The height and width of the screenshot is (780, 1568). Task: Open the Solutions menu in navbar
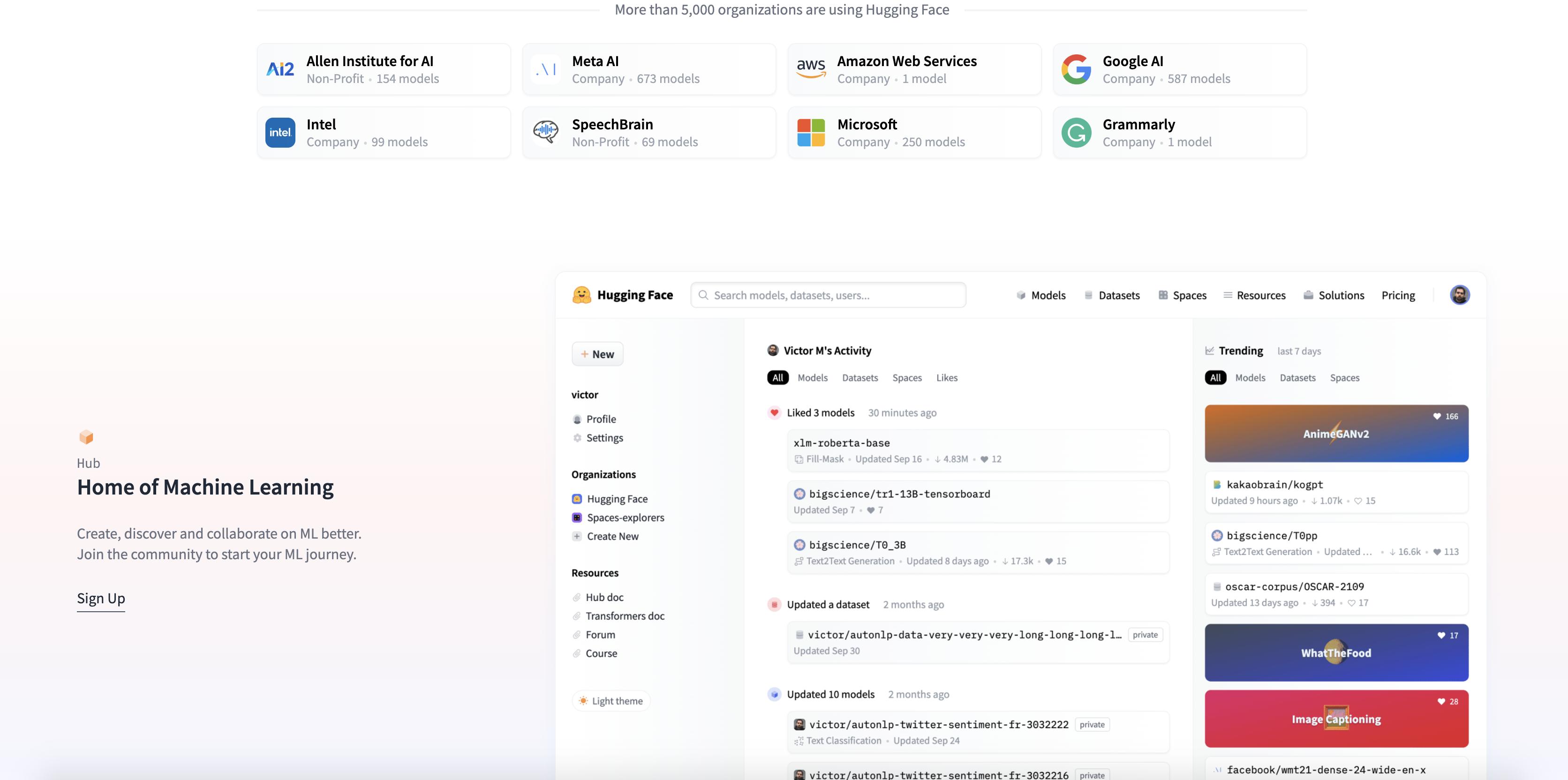click(x=1334, y=295)
